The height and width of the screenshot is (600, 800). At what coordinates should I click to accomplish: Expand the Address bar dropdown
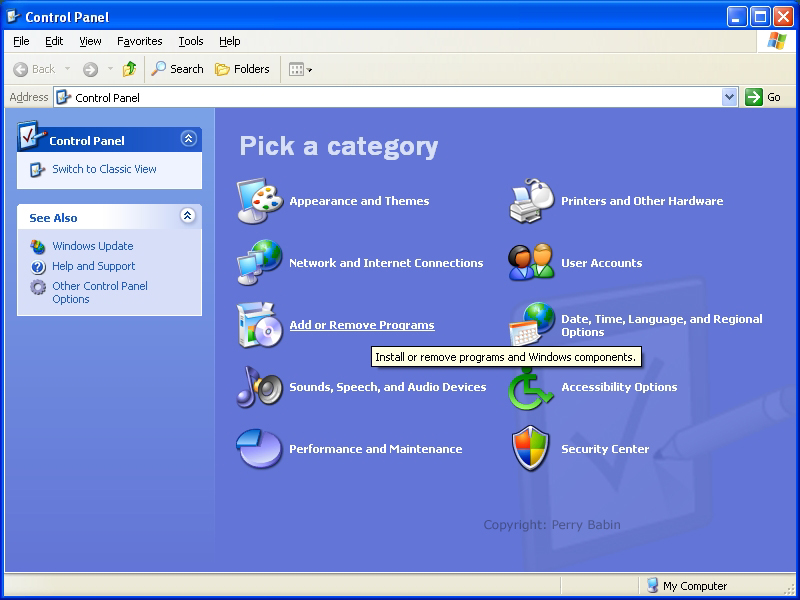(730, 97)
